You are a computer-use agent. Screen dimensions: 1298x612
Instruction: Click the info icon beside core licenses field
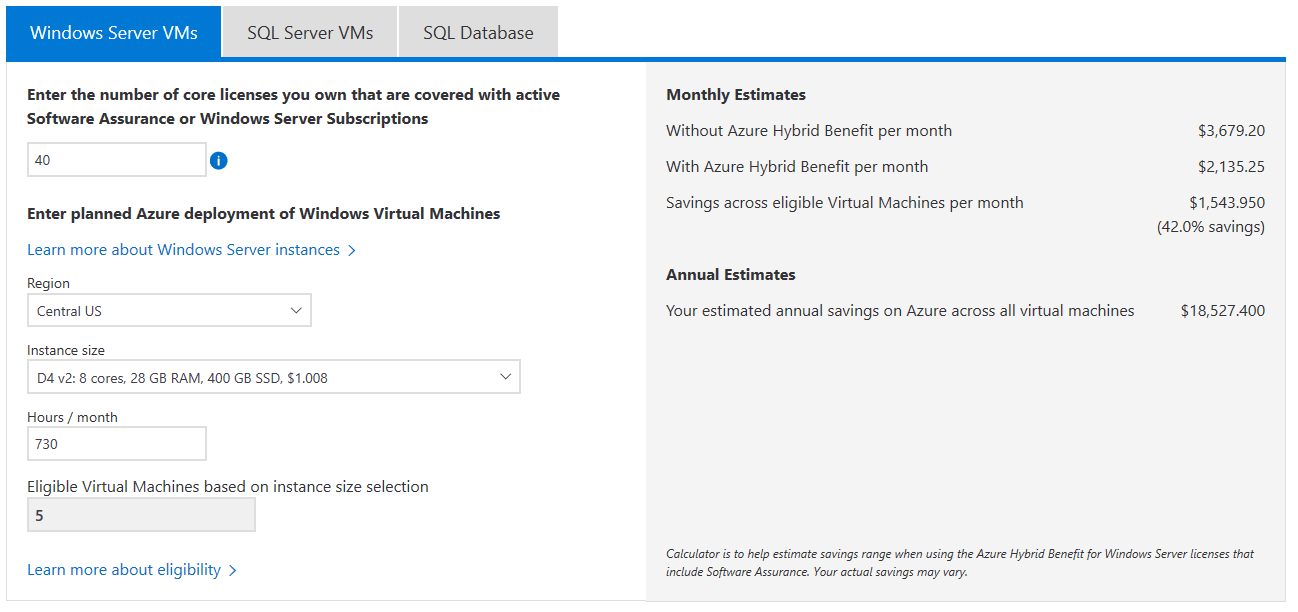pos(219,160)
